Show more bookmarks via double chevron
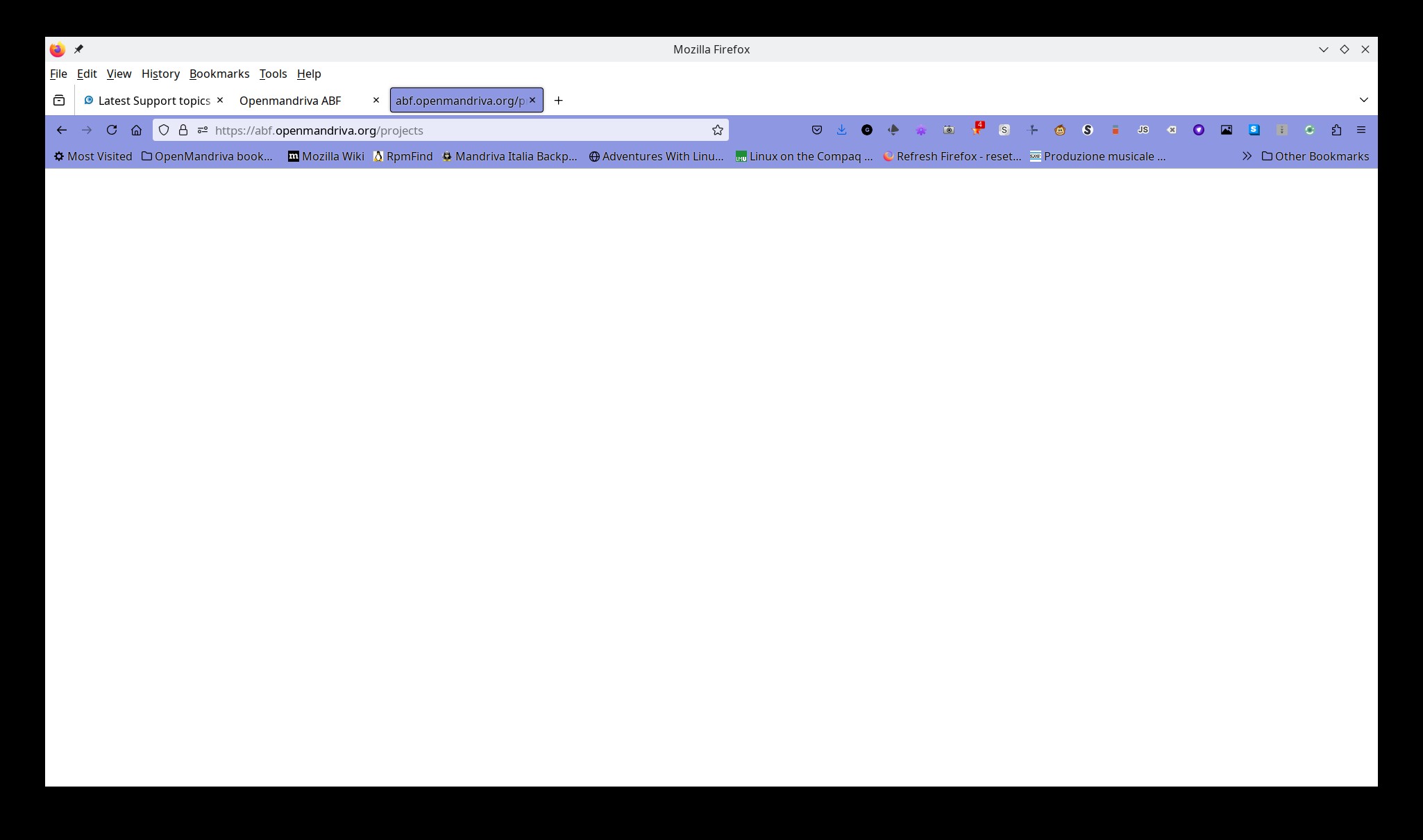The height and width of the screenshot is (840, 1423). (x=1247, y=156)
